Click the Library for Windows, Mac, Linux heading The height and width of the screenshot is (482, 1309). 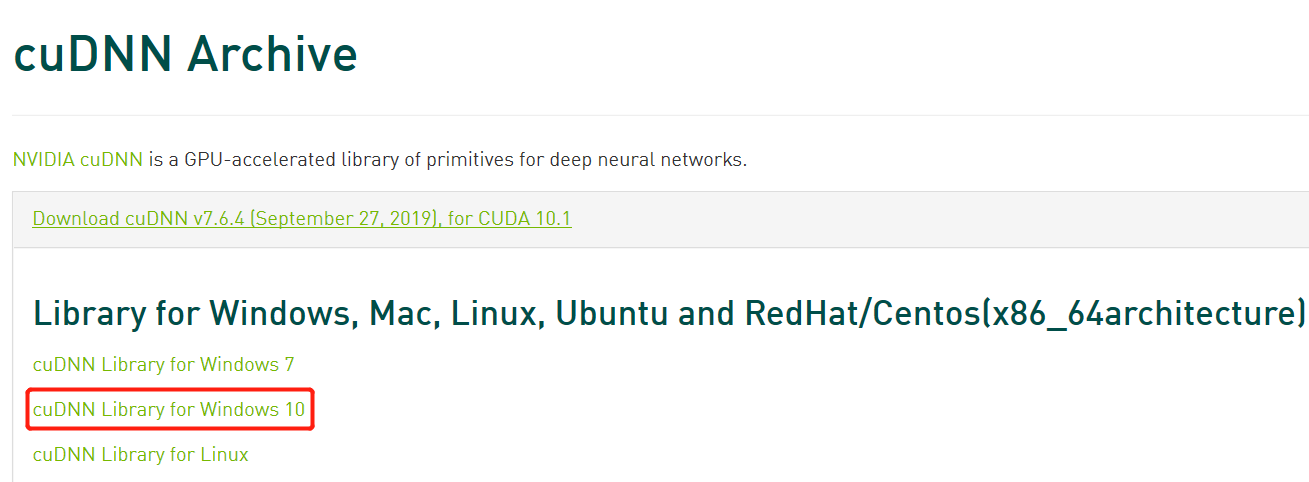coord(669,313)
